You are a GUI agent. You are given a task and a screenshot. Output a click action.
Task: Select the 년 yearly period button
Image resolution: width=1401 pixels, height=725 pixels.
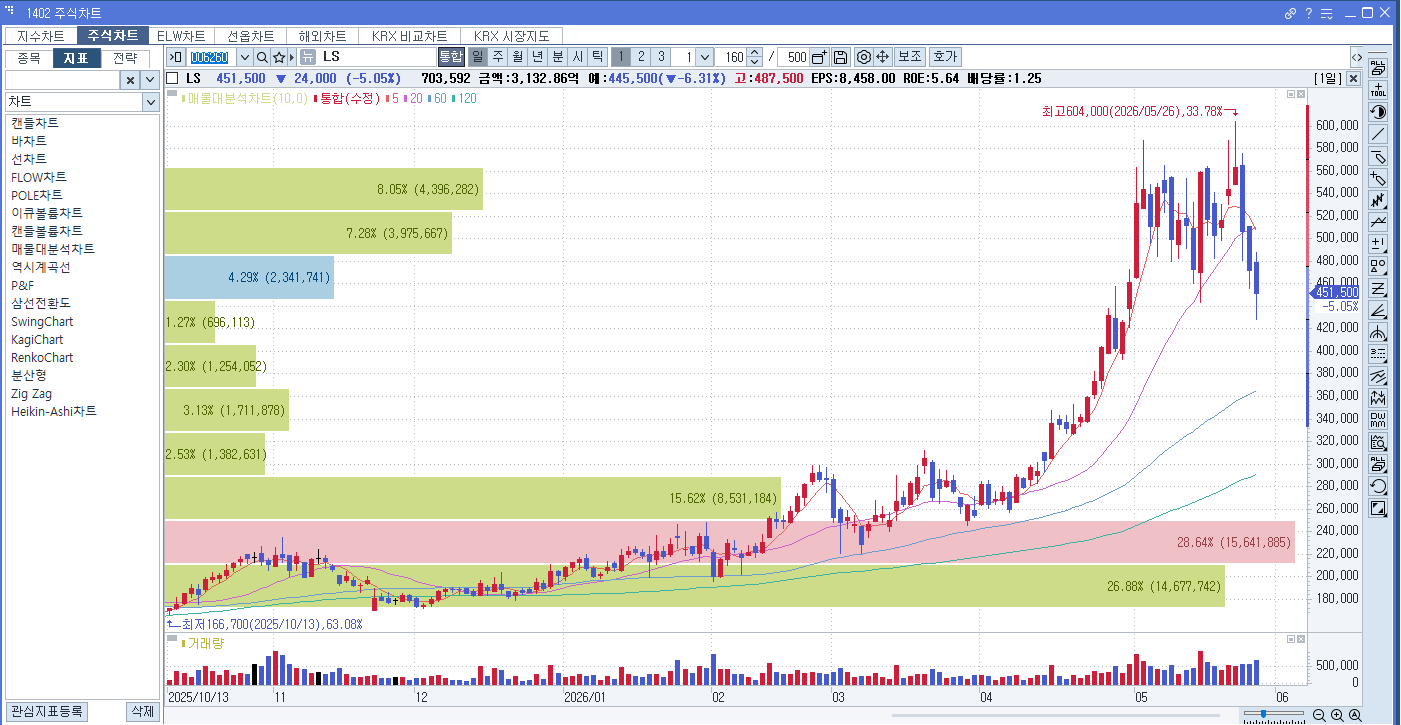pyautogui.click(x=537, y=57)
